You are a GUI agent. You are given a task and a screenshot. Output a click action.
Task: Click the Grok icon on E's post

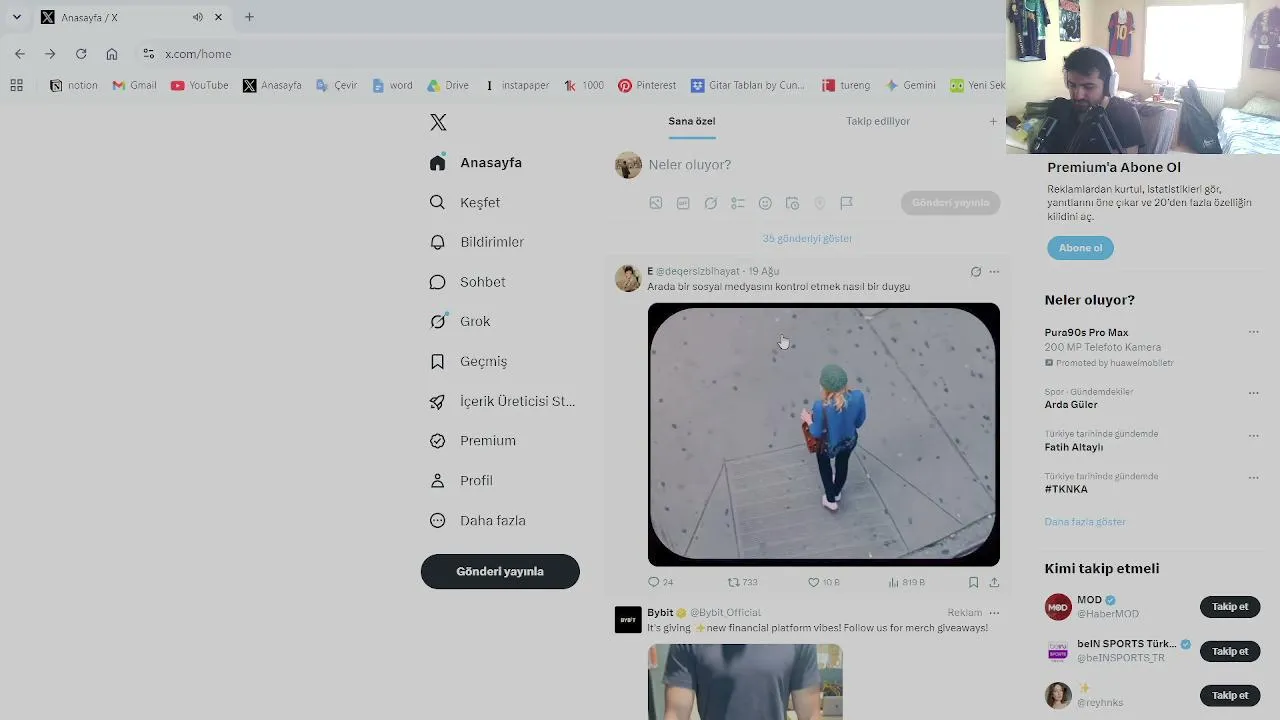(976, 271)
